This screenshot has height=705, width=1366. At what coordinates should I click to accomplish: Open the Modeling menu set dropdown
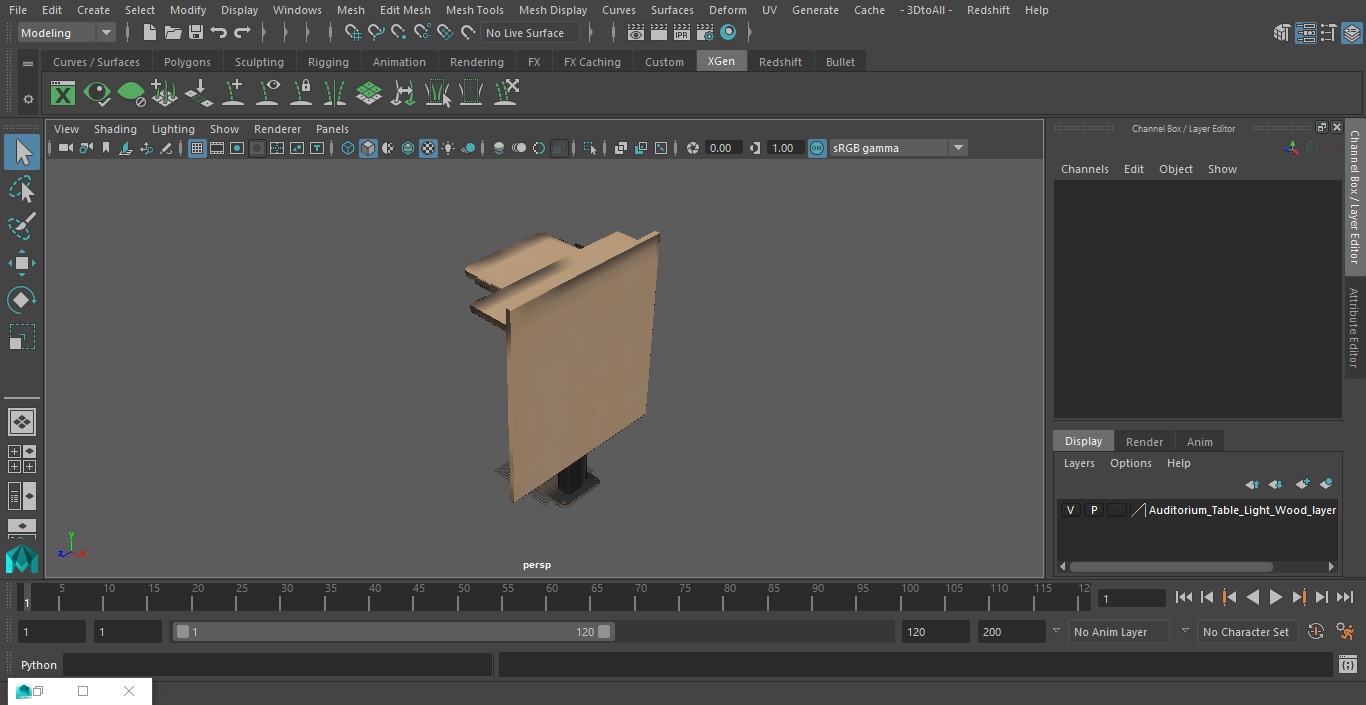(x=67, y=33)
